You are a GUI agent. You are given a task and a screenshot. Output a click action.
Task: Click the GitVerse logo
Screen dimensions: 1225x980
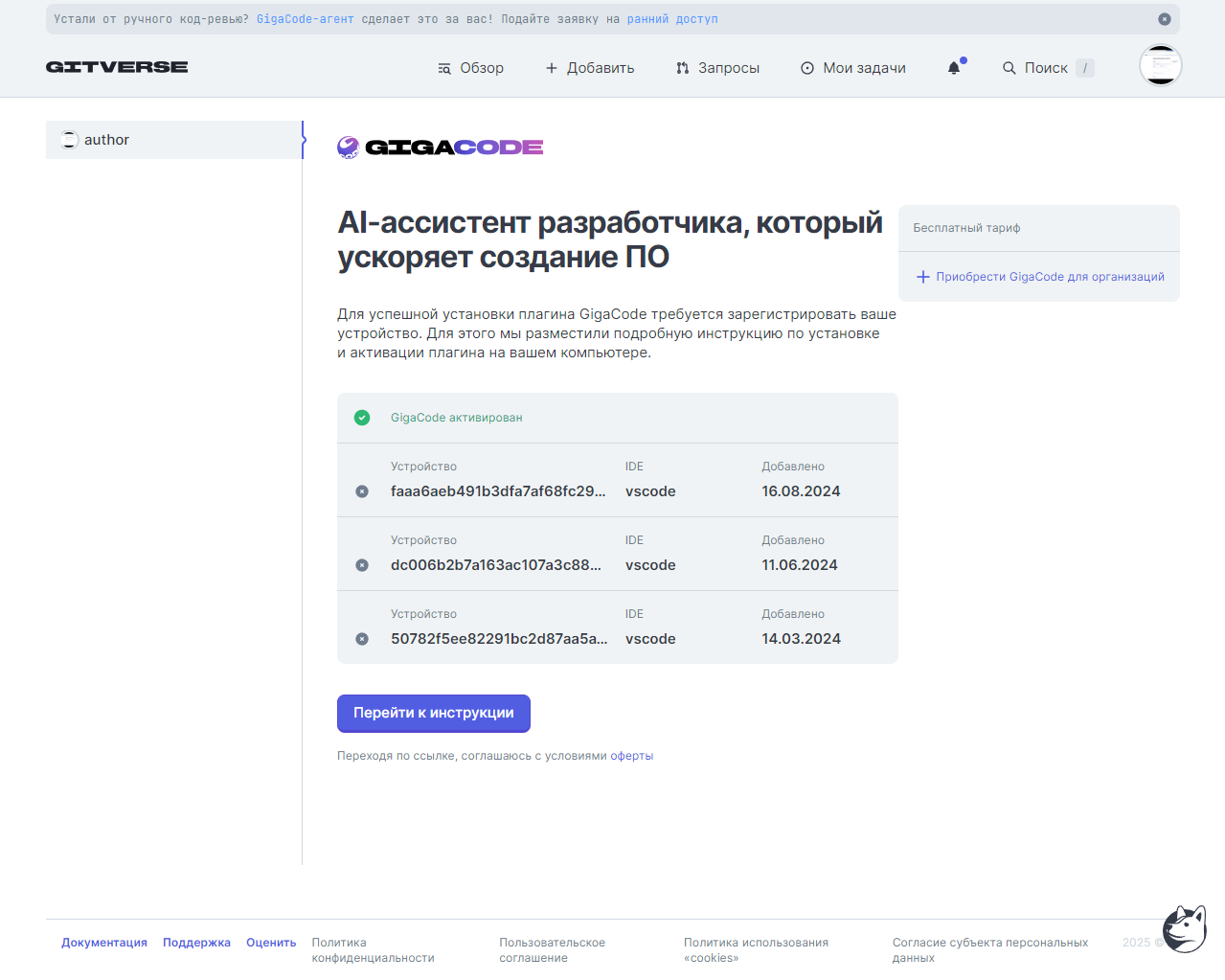pos(117,67)
